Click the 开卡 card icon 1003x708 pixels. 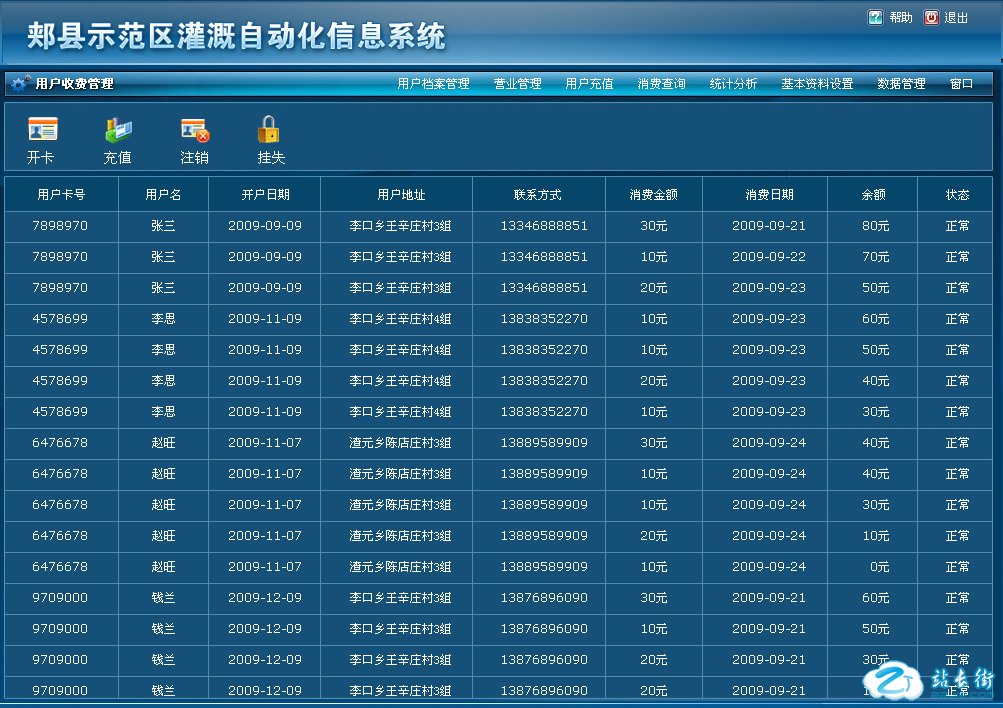click(42, 130)
